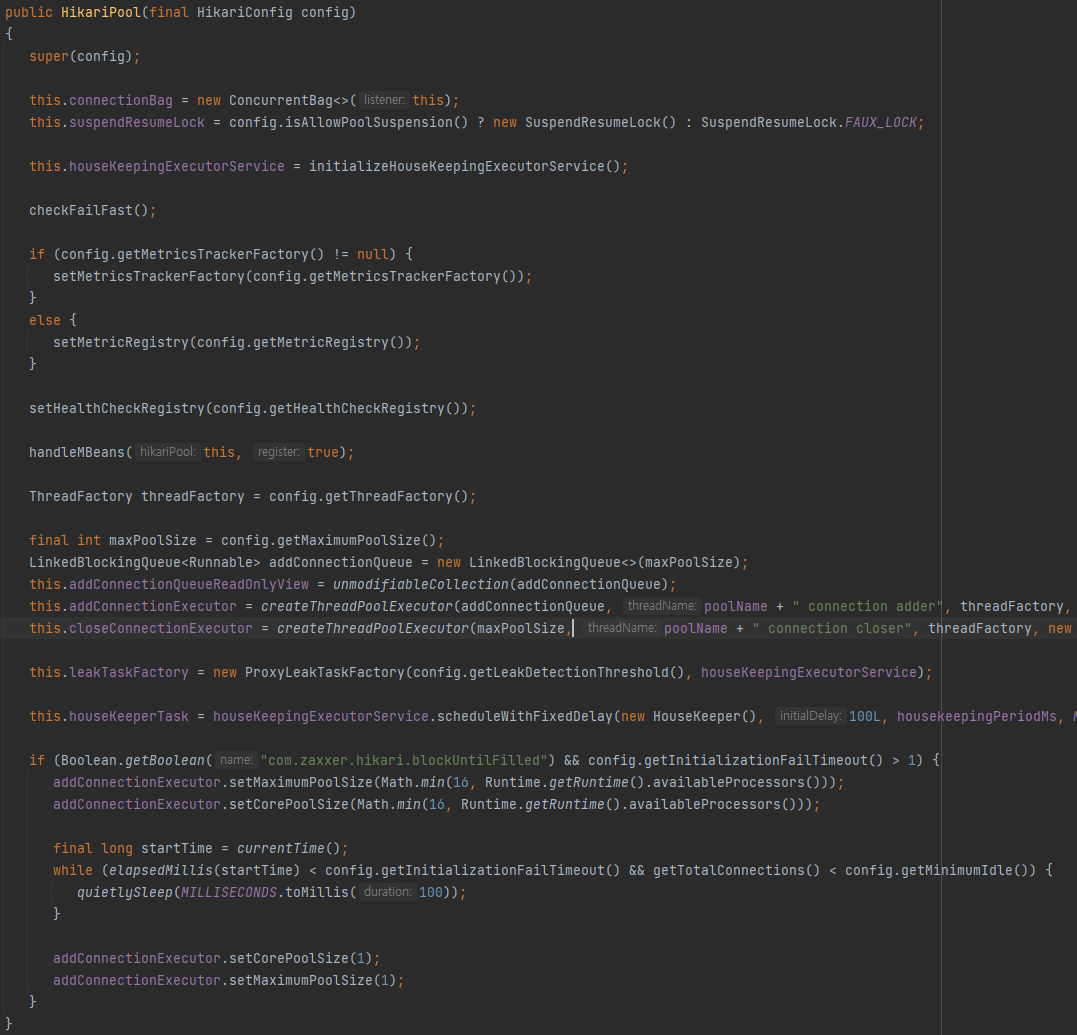This screenshot has width=1077, height=1035.
Task: Click Boolean.getBoolean in the if condition
Action: coord(133,760)
